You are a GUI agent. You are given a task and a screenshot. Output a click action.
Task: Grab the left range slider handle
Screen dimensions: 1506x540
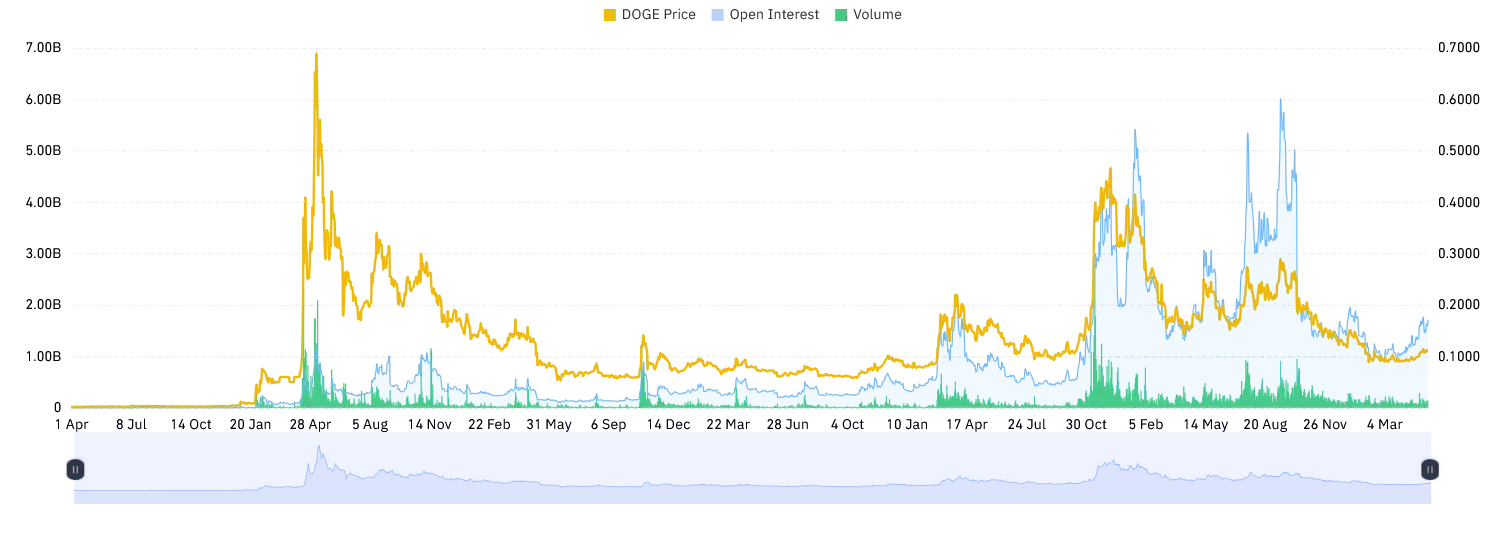75,468
